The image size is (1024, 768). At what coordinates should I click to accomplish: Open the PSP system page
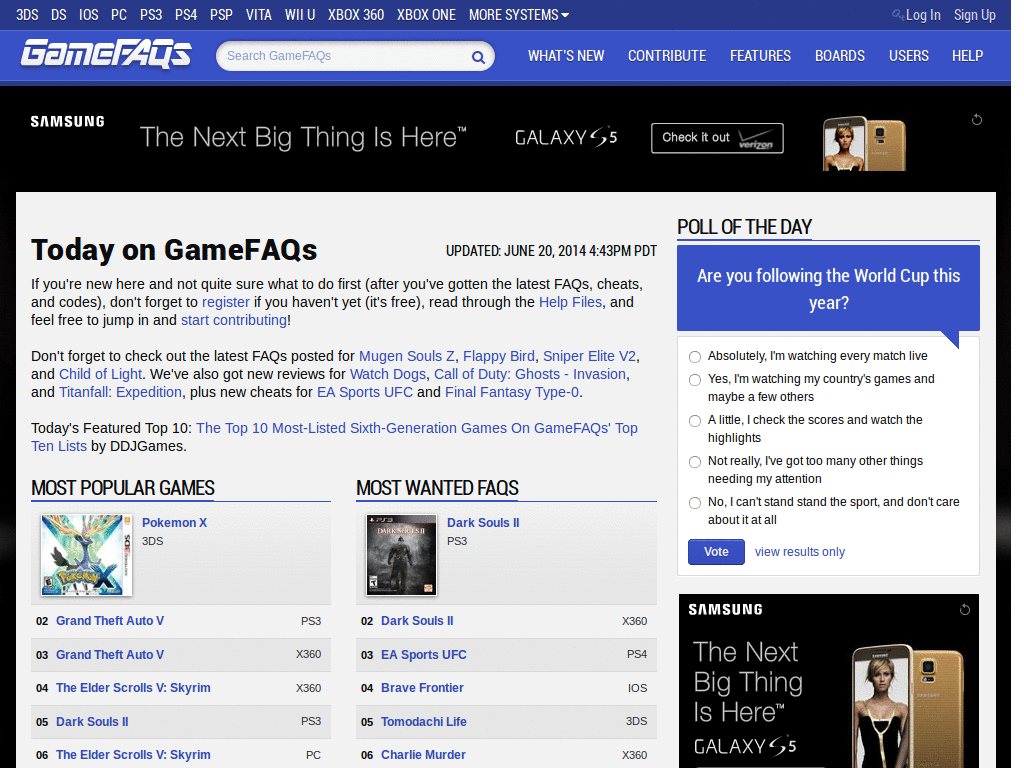(x=221, y=14)
